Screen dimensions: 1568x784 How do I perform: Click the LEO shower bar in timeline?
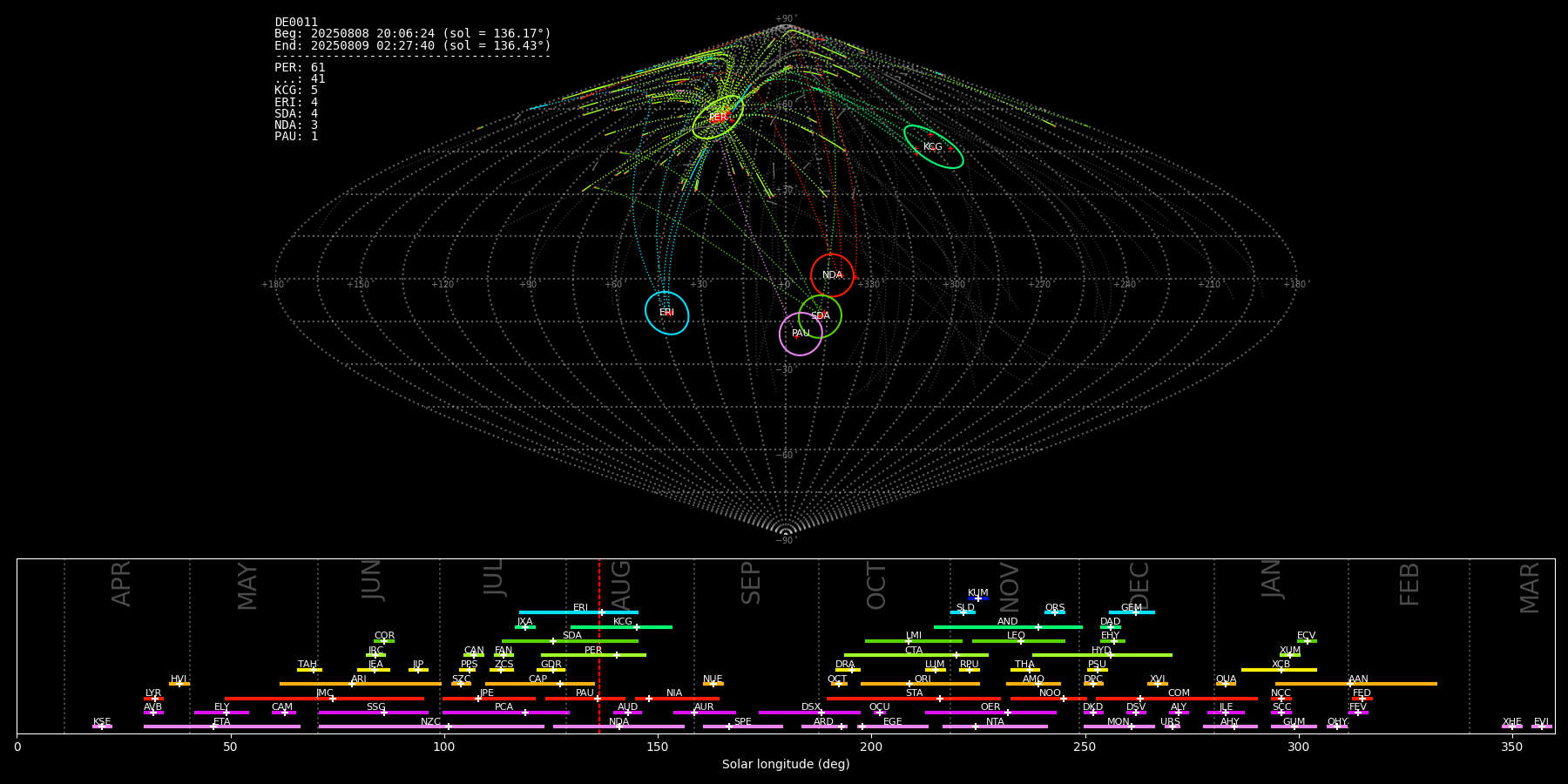(x=1018, y=641)
